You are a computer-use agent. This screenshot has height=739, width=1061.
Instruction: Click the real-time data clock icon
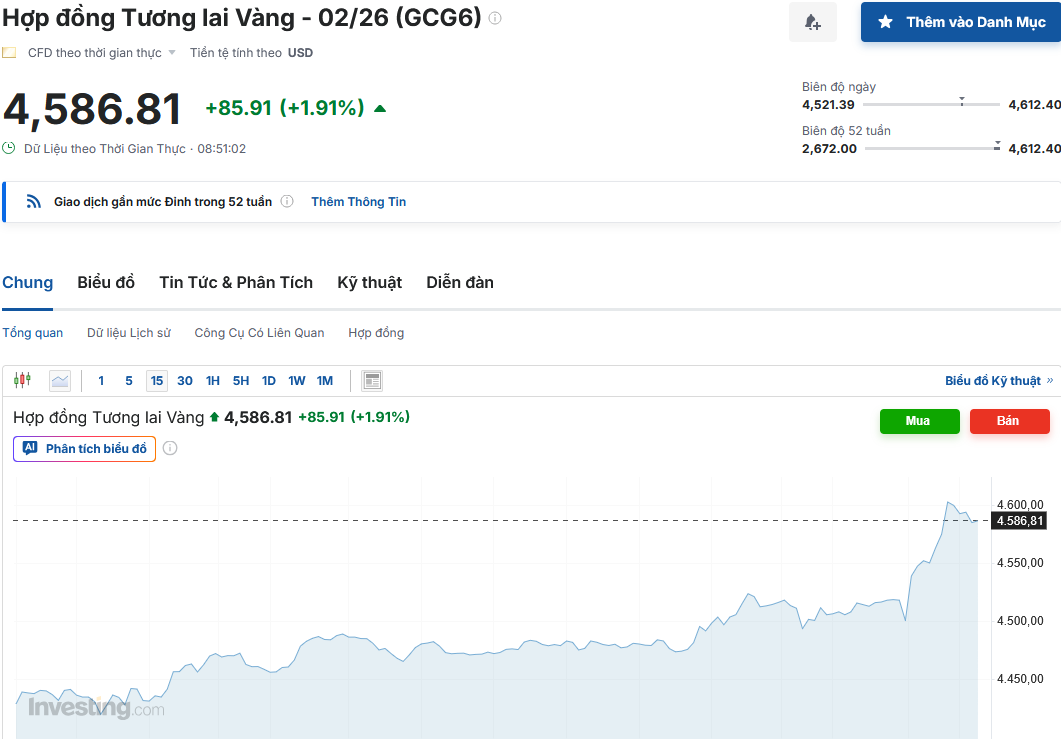tap(9, 148)
